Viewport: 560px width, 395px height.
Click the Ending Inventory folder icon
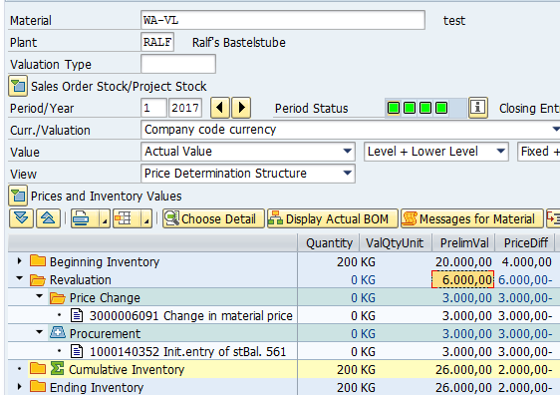(38, 386)
